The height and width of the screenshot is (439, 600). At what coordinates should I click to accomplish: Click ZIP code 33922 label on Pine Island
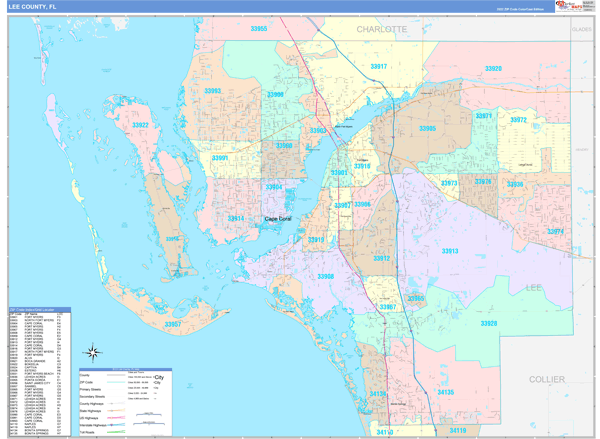(140, 126)
